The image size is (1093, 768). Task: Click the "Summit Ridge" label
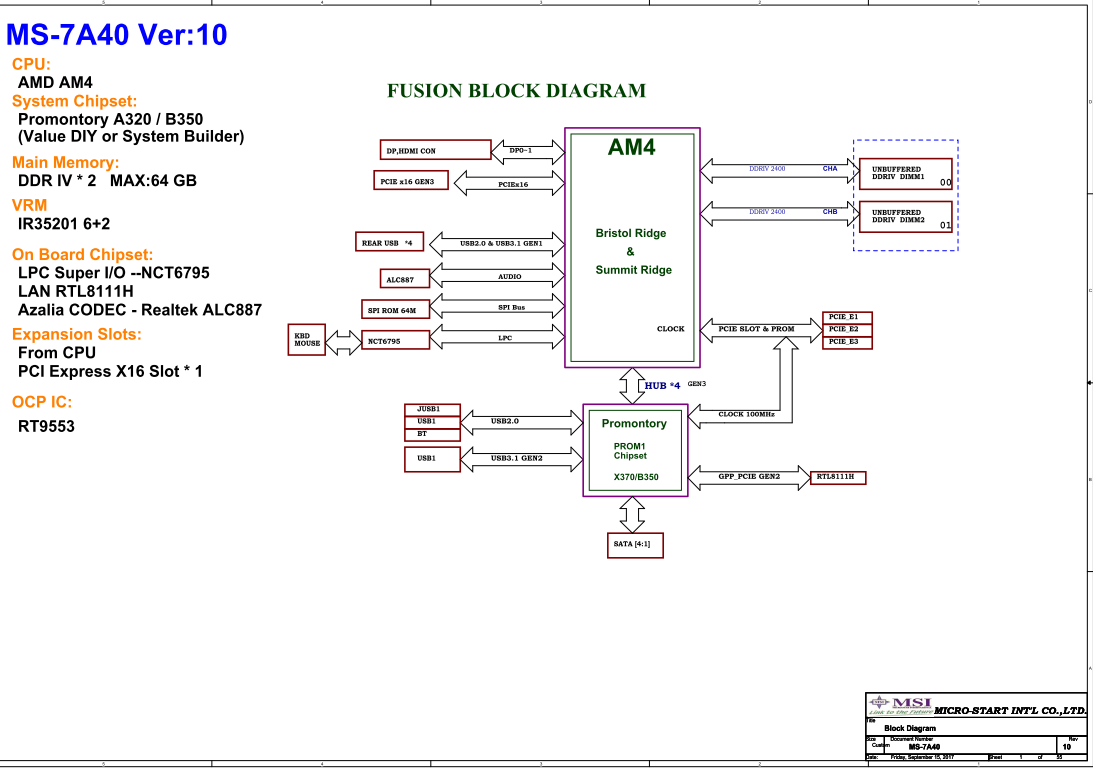coord(634,270)
